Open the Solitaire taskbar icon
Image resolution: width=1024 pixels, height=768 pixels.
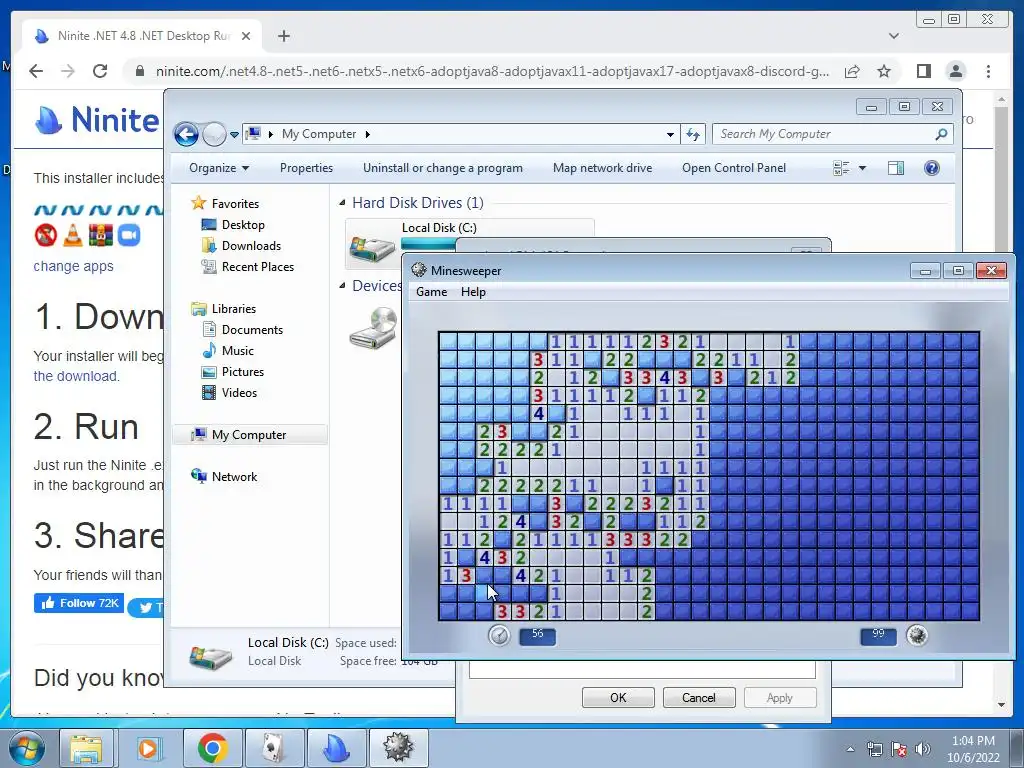tap(273, 748)
